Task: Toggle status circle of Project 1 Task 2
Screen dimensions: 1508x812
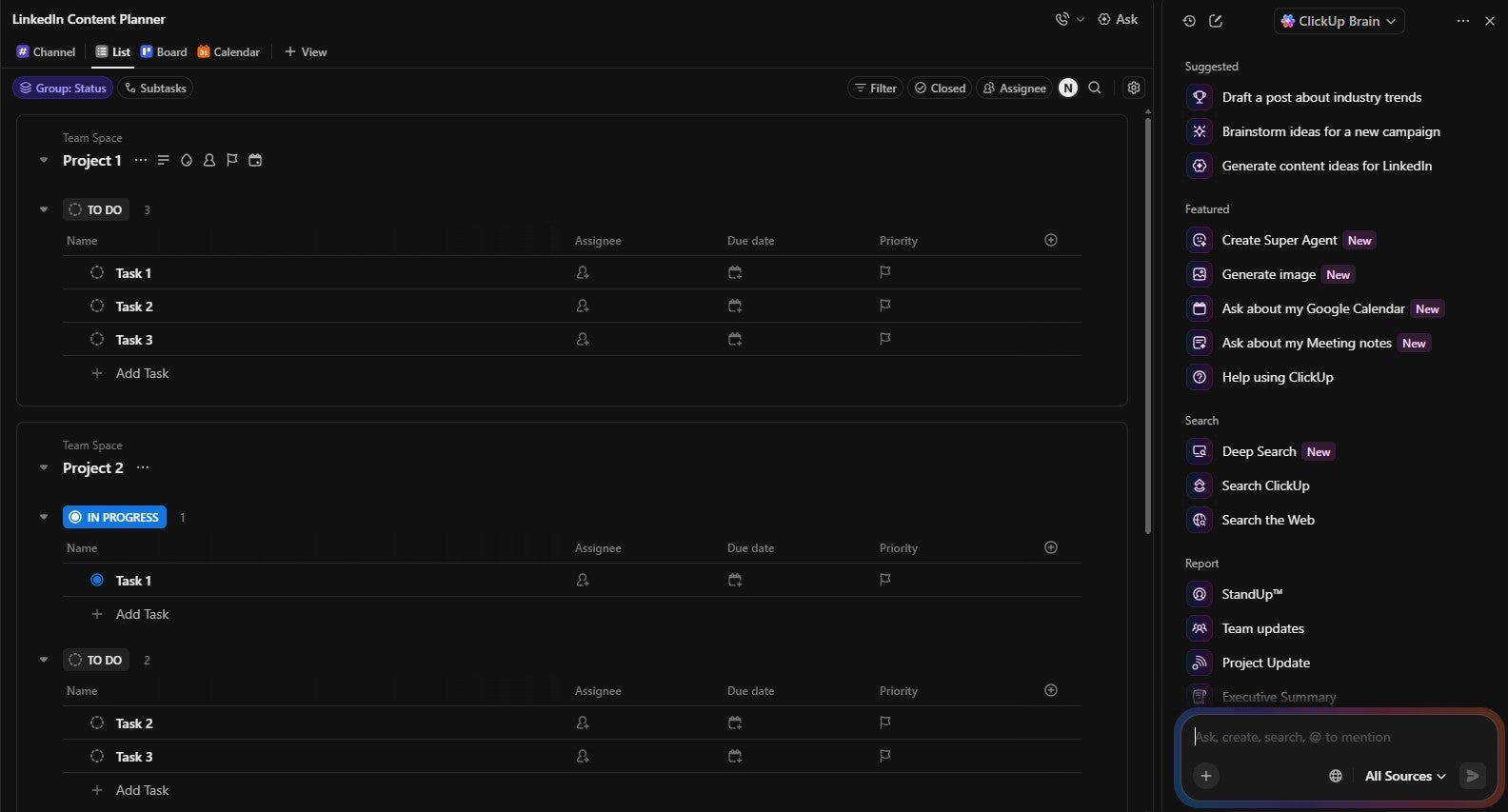Action: [x=97, y=307]
